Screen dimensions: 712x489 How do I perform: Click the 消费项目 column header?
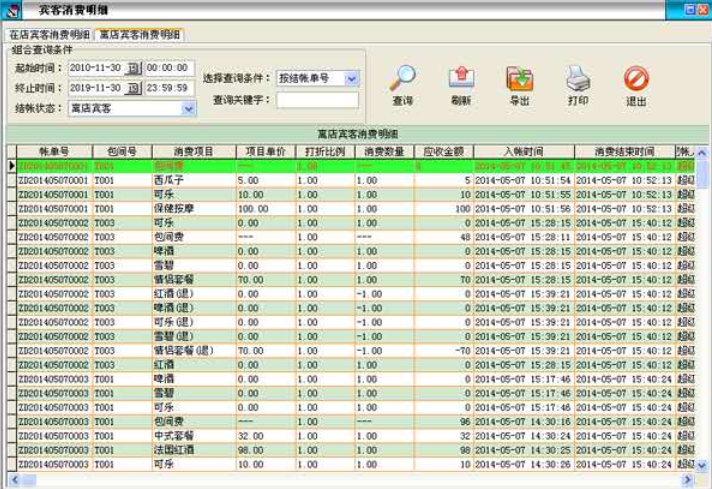(x=194, y=152)
